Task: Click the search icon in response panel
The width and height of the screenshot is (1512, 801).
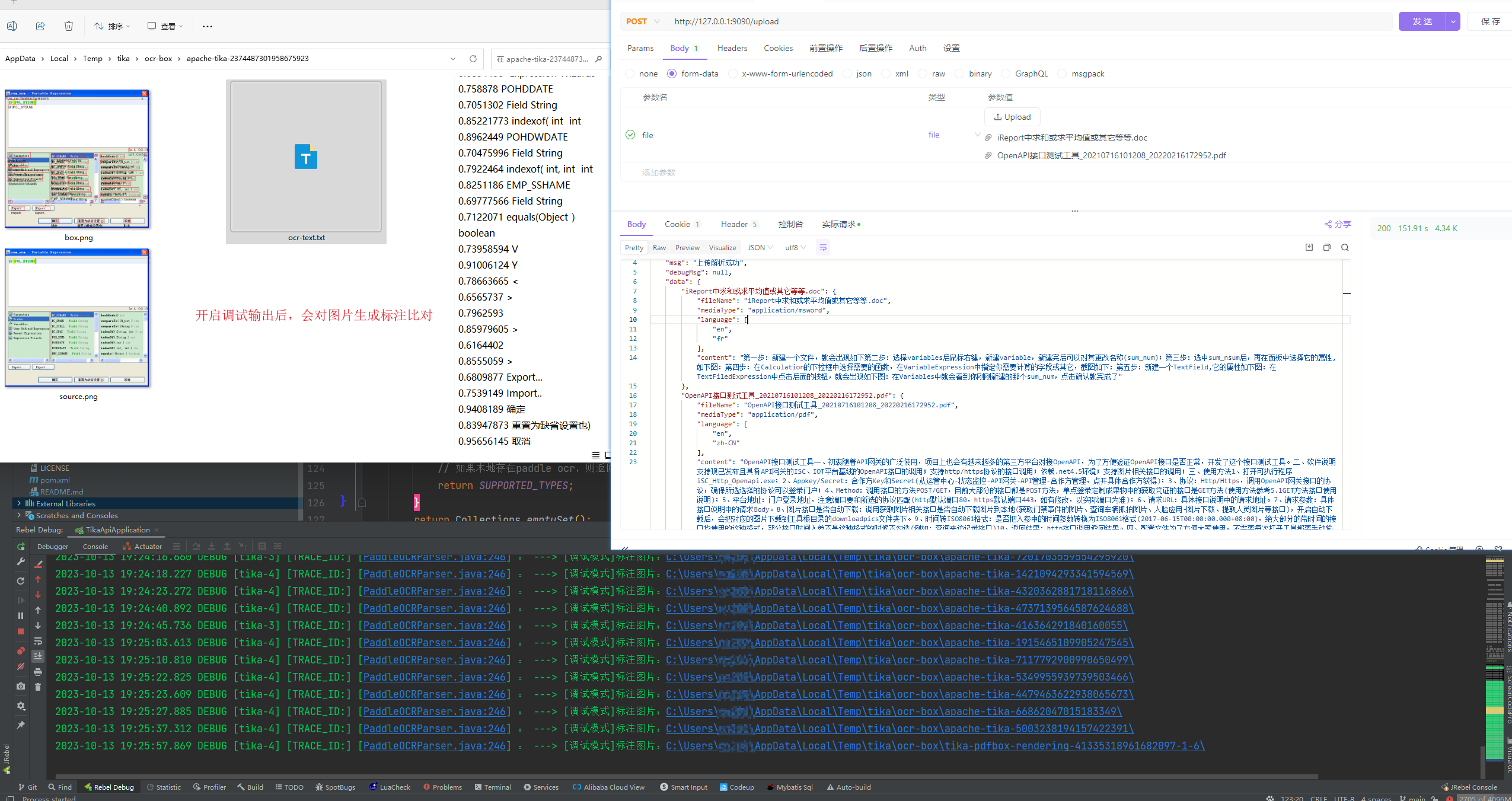Action: click(x=1345, y=247)
